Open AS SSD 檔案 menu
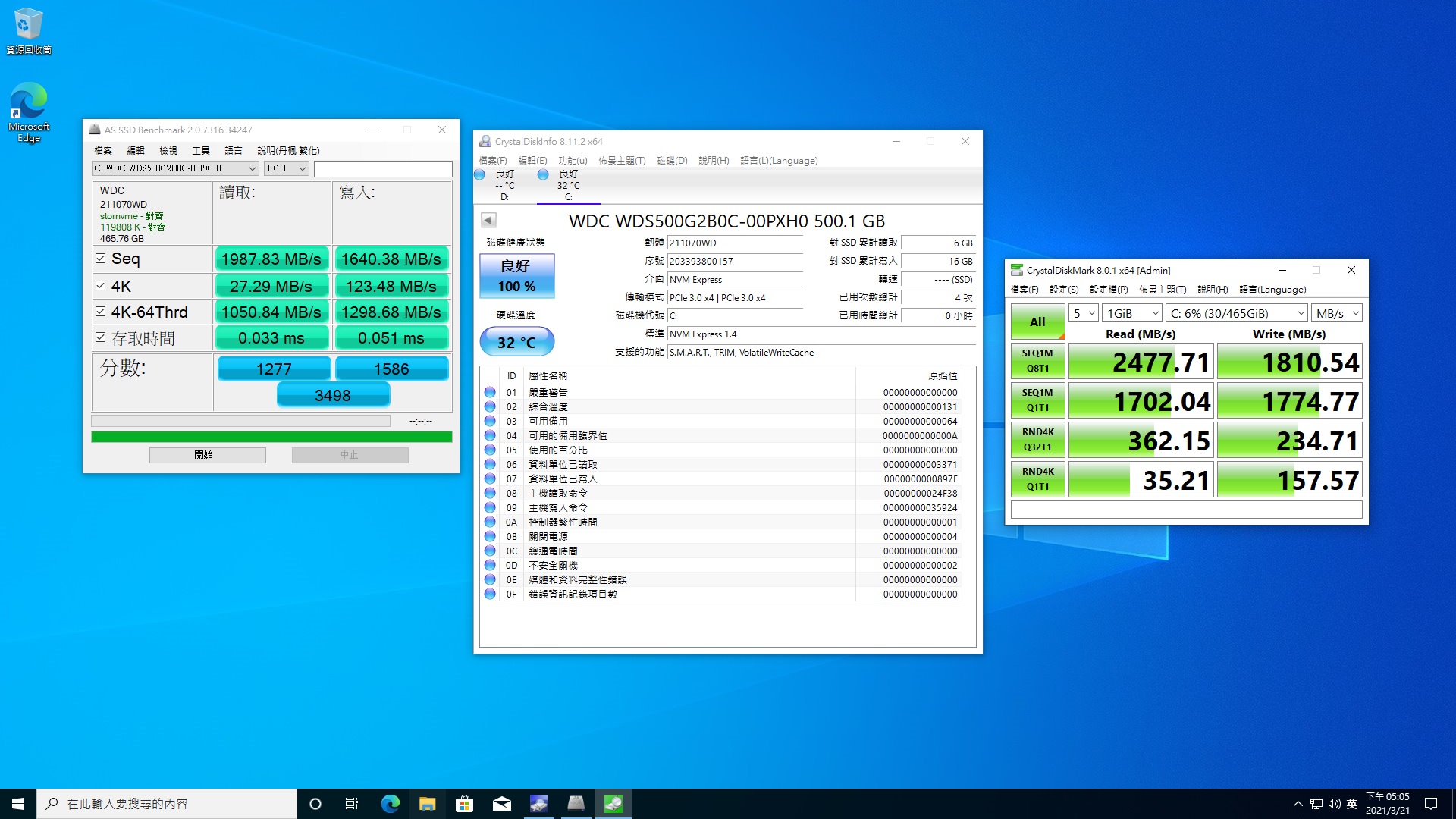The image size is (1456, 819). tap(103, 150)
